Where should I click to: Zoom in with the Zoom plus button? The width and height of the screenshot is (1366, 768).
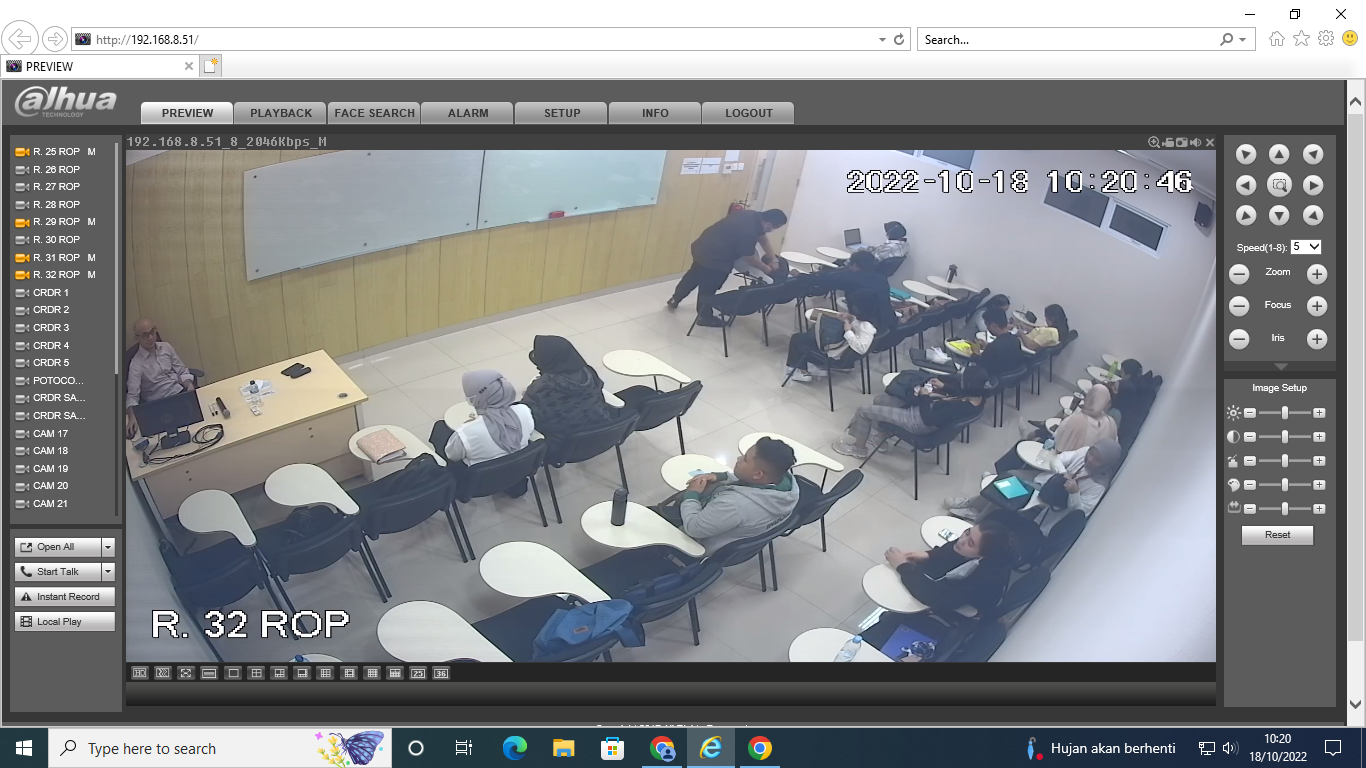(x=1317, y=274)
